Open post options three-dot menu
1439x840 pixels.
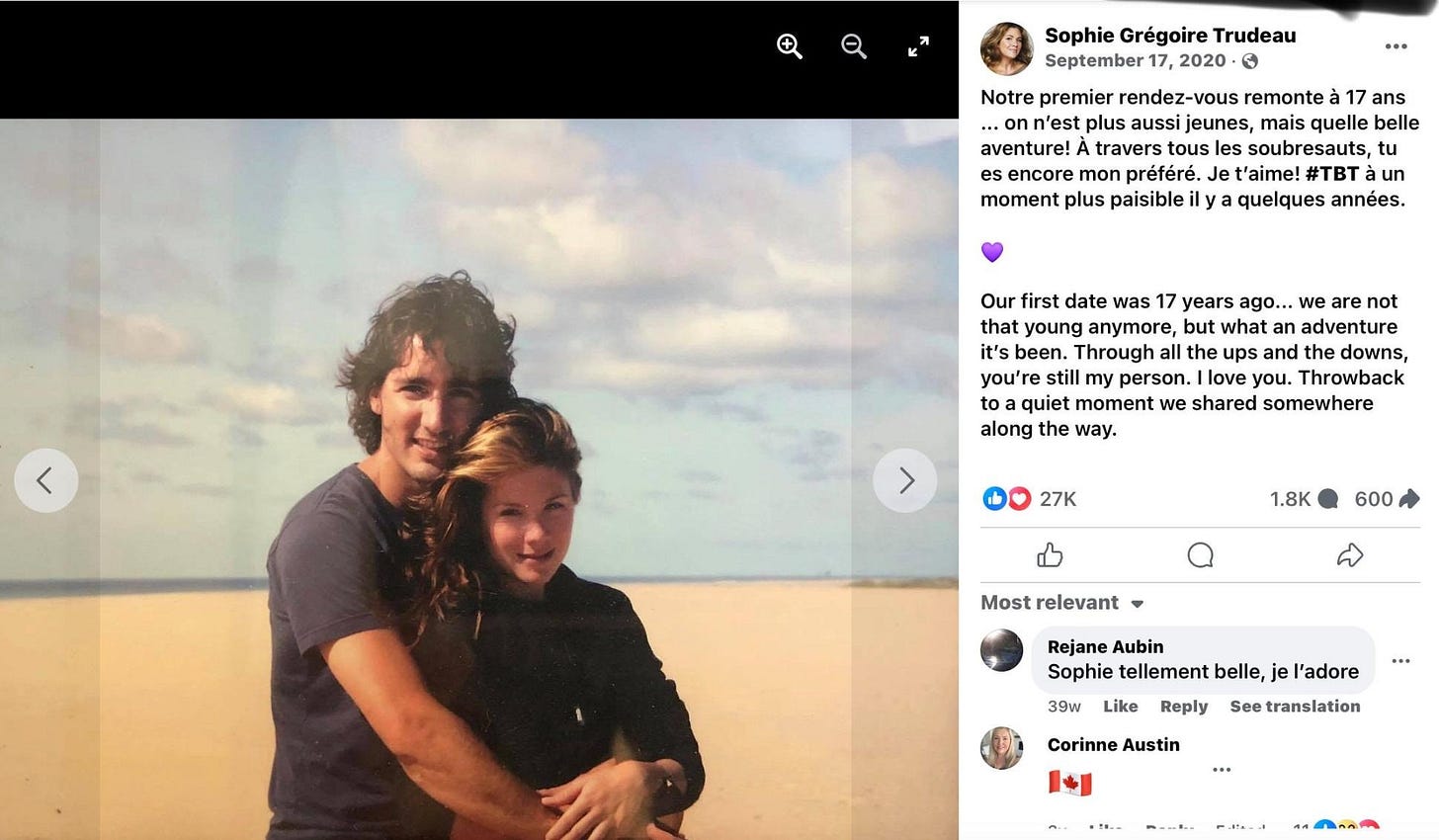click(x=1396, y=46)
